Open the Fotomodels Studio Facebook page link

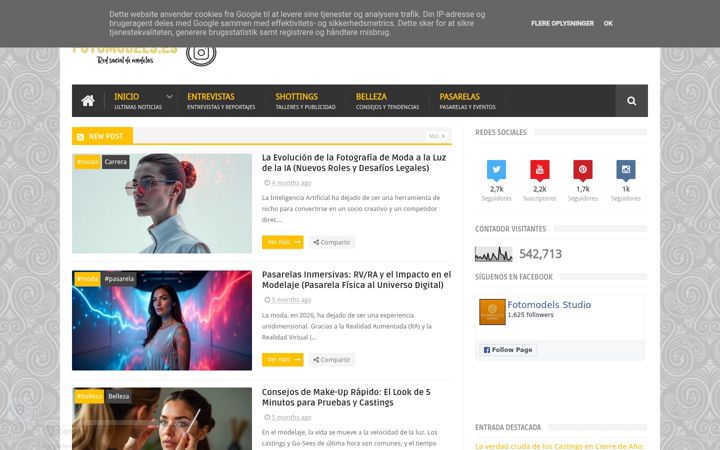click(x=549, y=304)
